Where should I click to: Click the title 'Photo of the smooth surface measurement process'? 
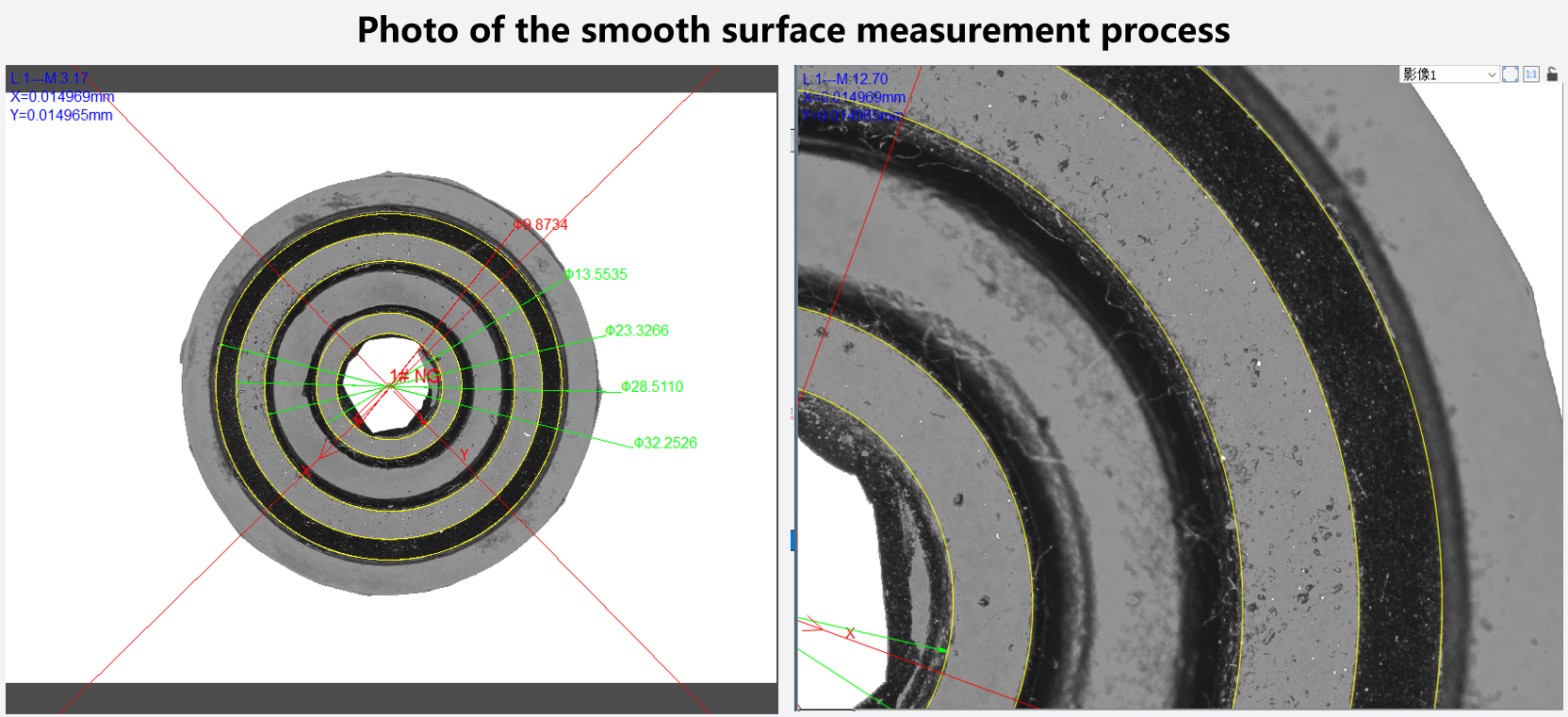point(793,30)
